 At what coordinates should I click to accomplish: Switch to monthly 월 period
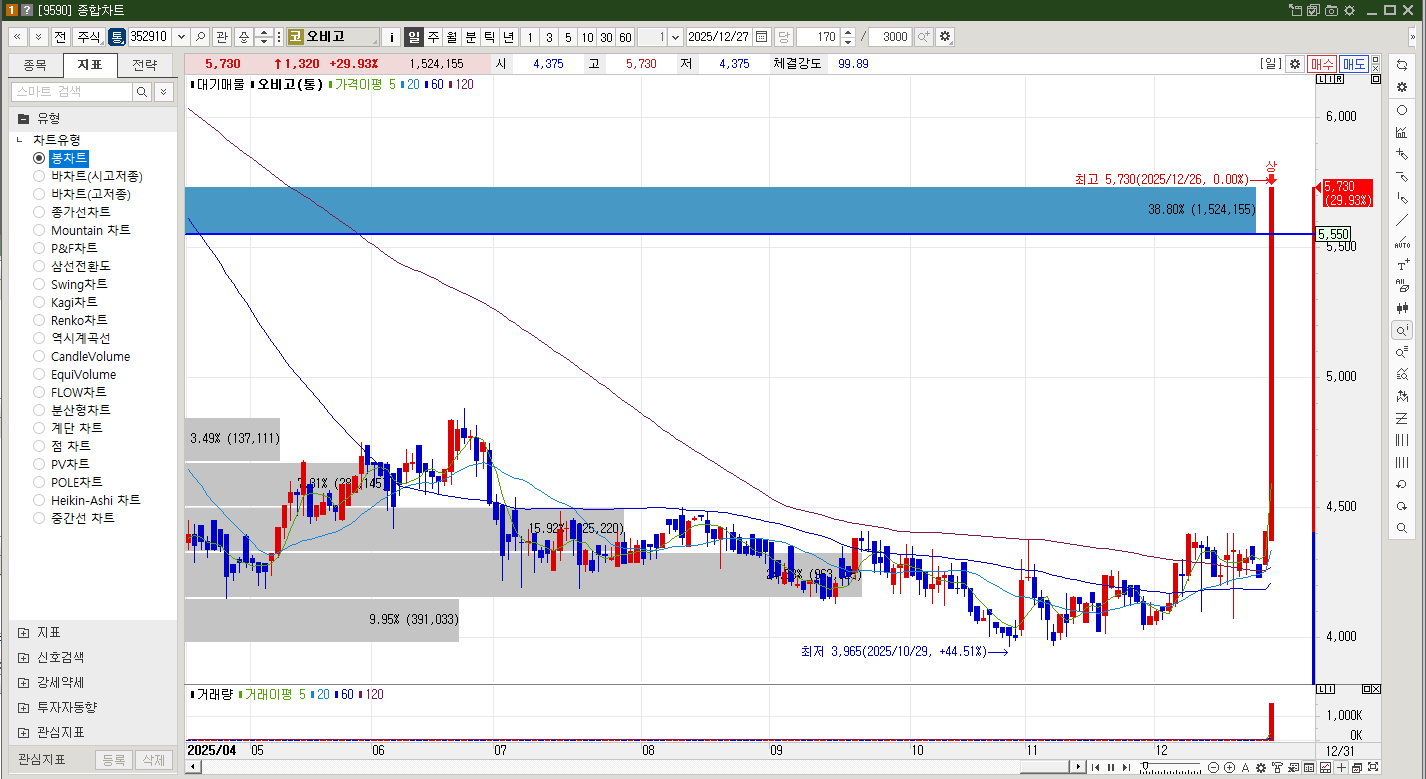point(452,37)
